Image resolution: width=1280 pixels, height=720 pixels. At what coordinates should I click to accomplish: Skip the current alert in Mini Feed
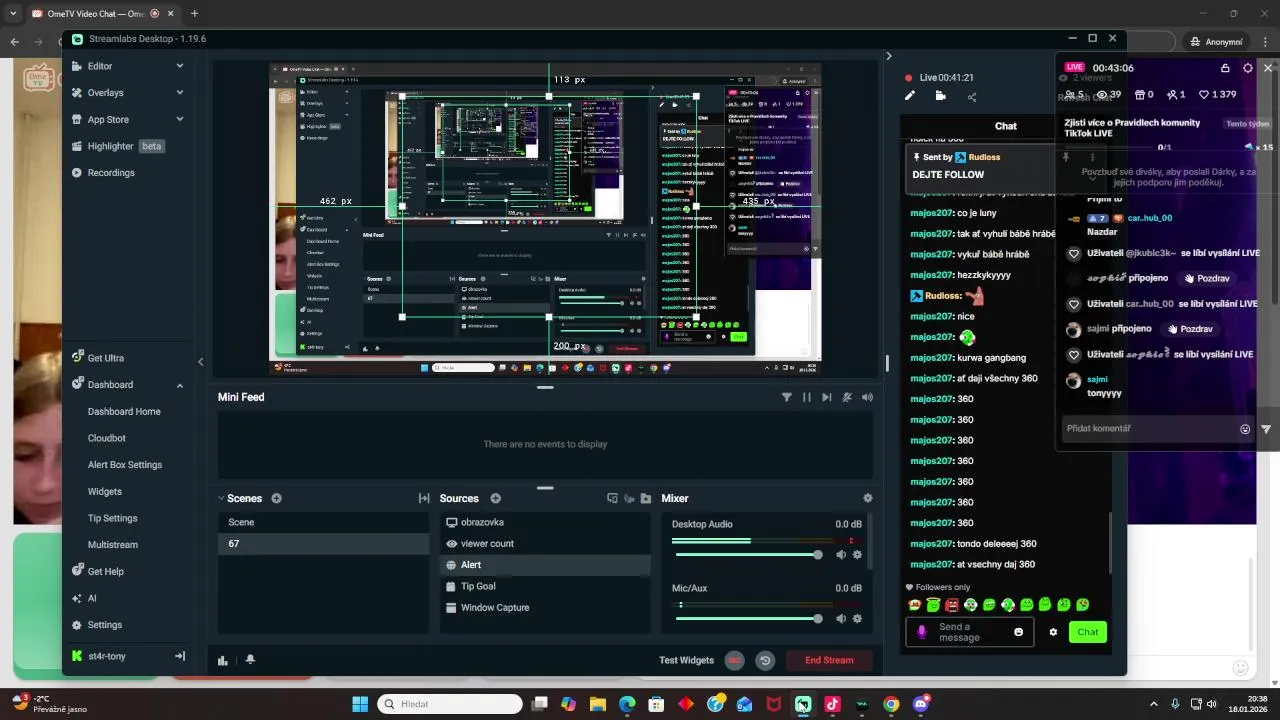click(826, 397)
